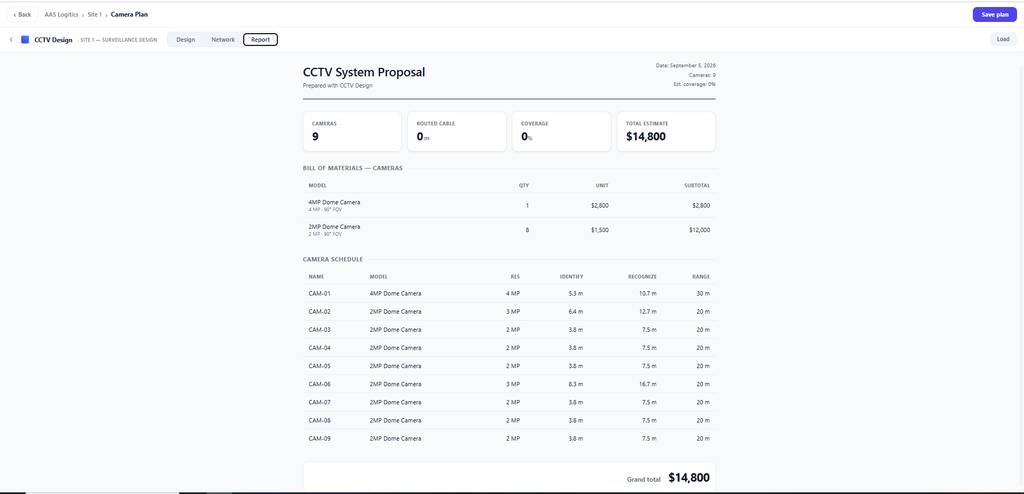
Task: Click the IDENTIFY column header
Action: tap(571, 276)
